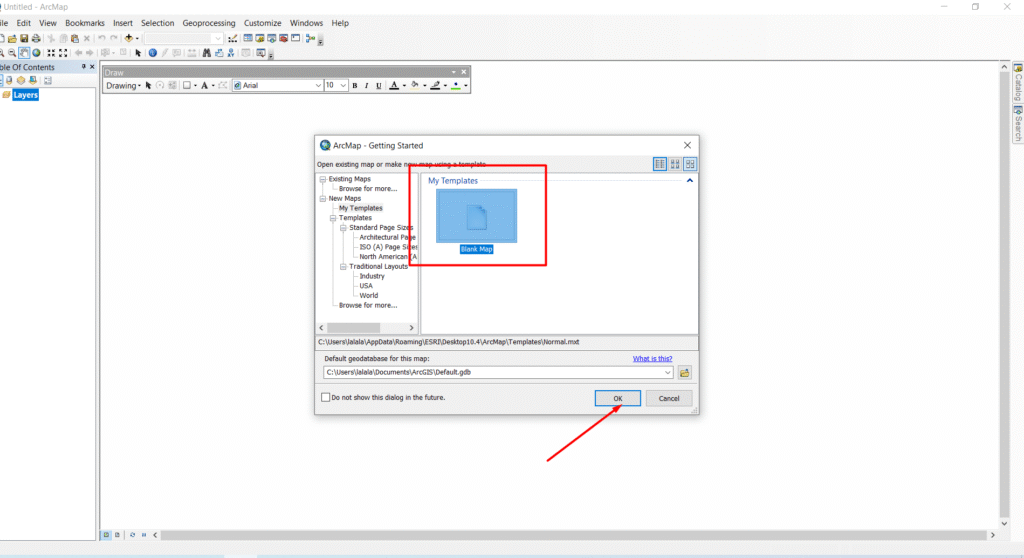Collapse the Traditional Layouts node
This screenshot has width=1024, height=558.
[x=343, y=267]
